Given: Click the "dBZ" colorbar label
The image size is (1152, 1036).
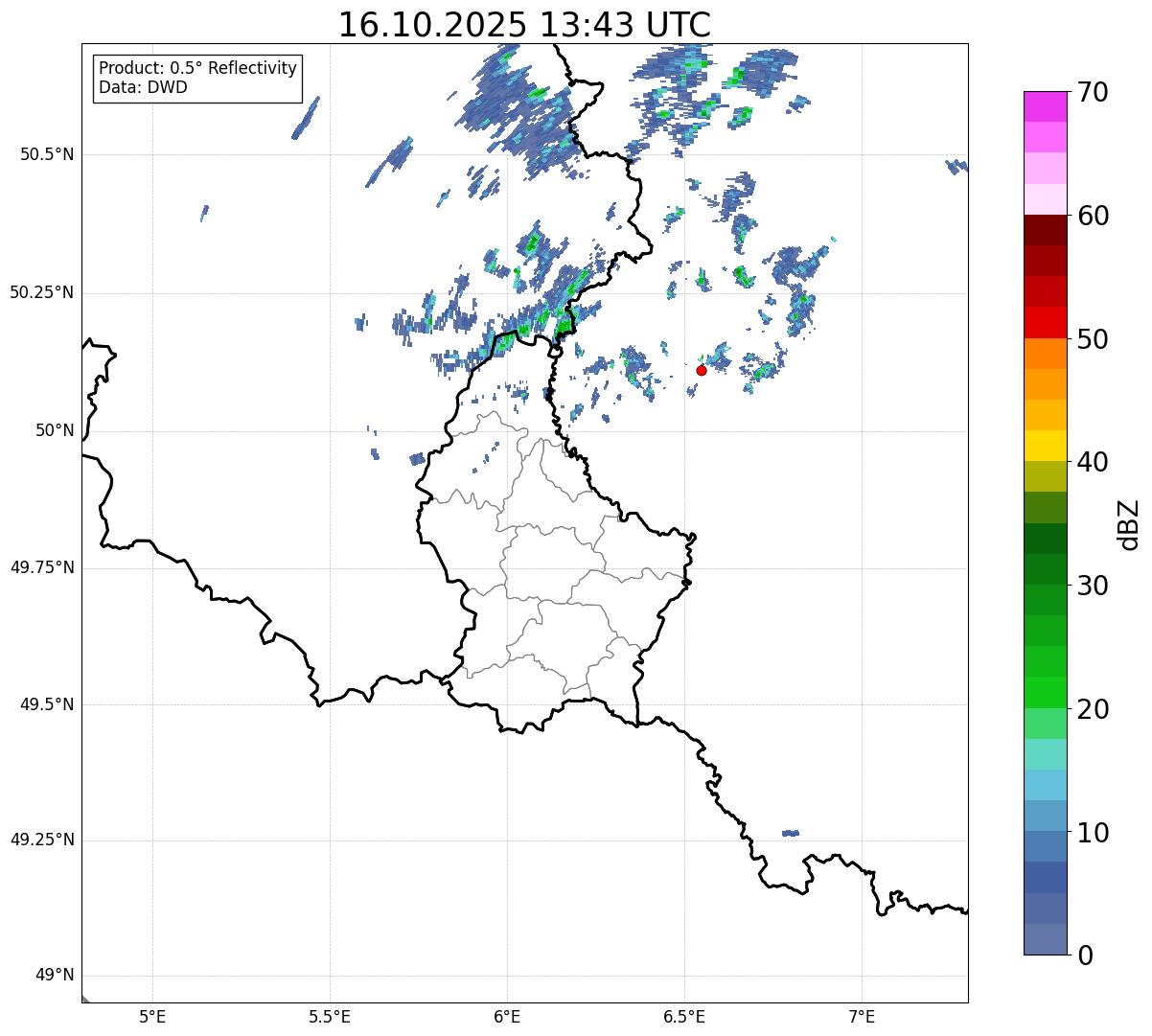Looking at the screenshot, I should click(1128, 523).
